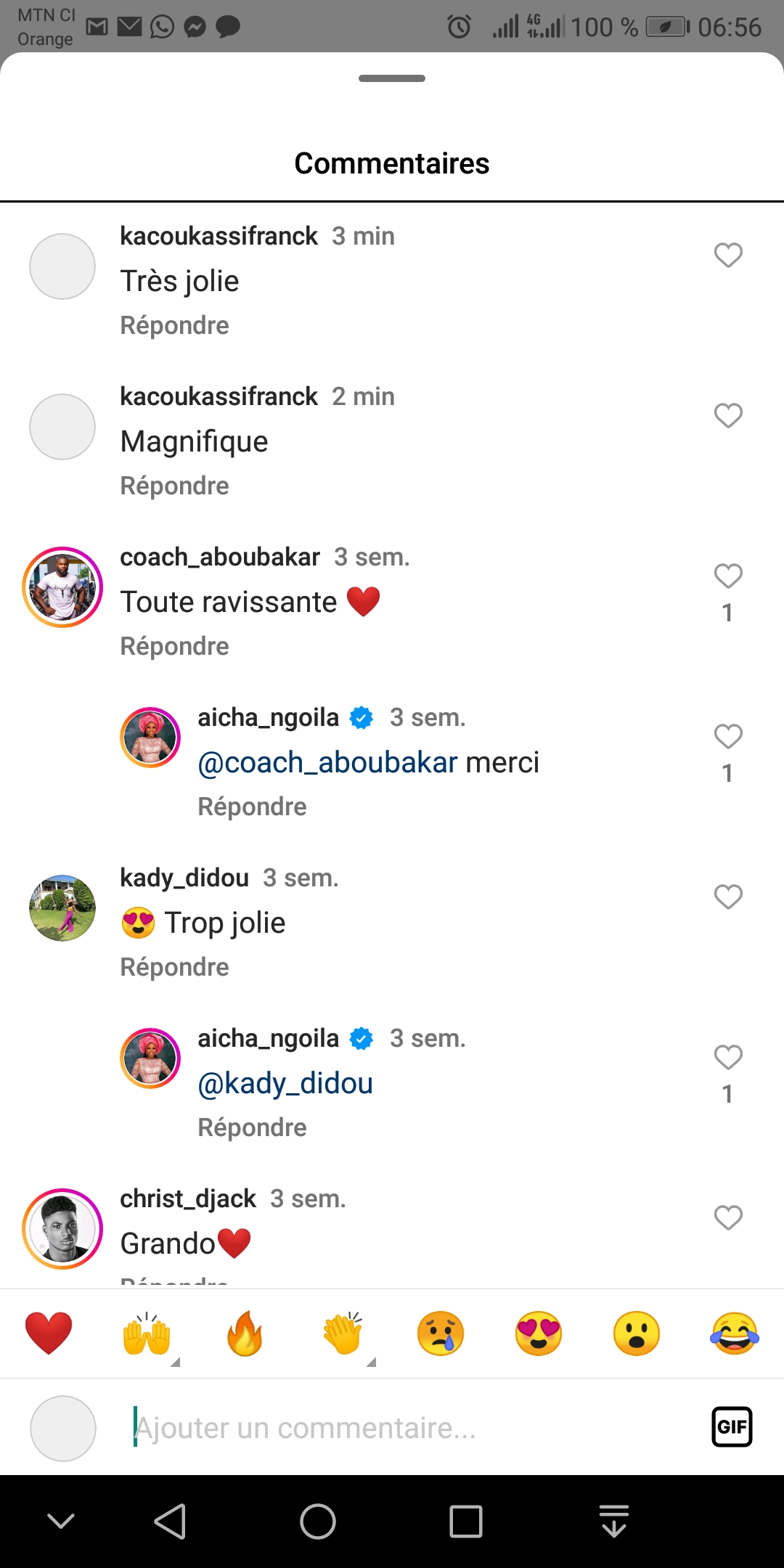Viewport: 784px width, 1568px height.
Task: Like kady_didou's "Trop jolie" comment
Action: tap(728, 897)
